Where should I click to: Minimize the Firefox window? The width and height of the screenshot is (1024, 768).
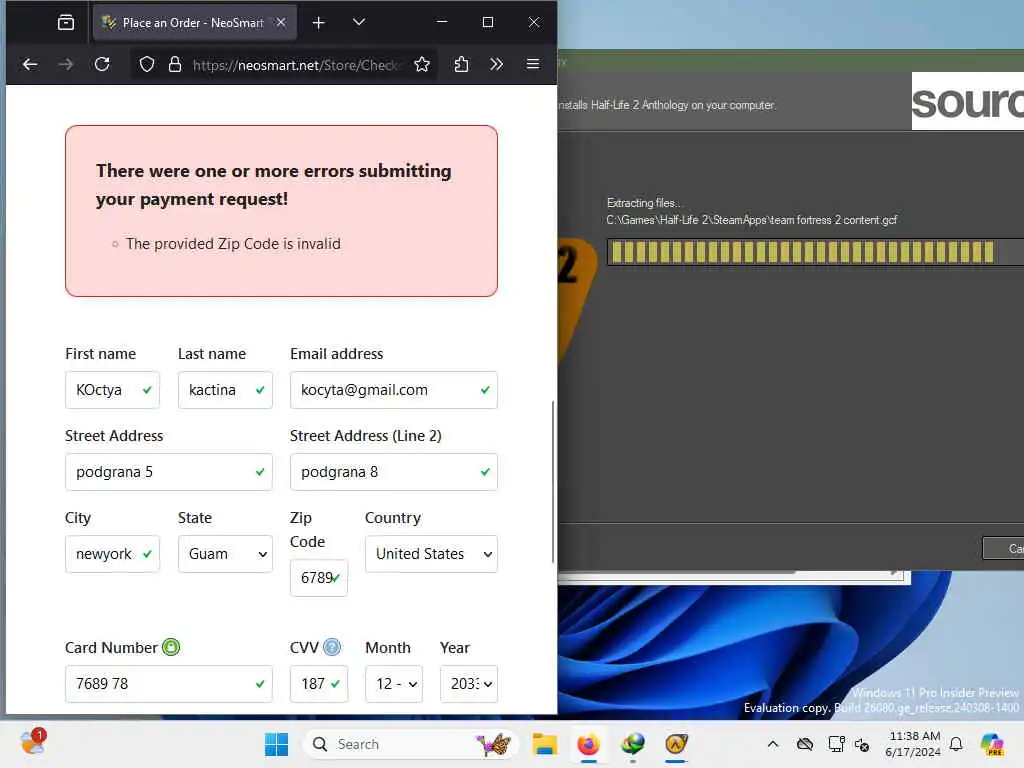442,22
